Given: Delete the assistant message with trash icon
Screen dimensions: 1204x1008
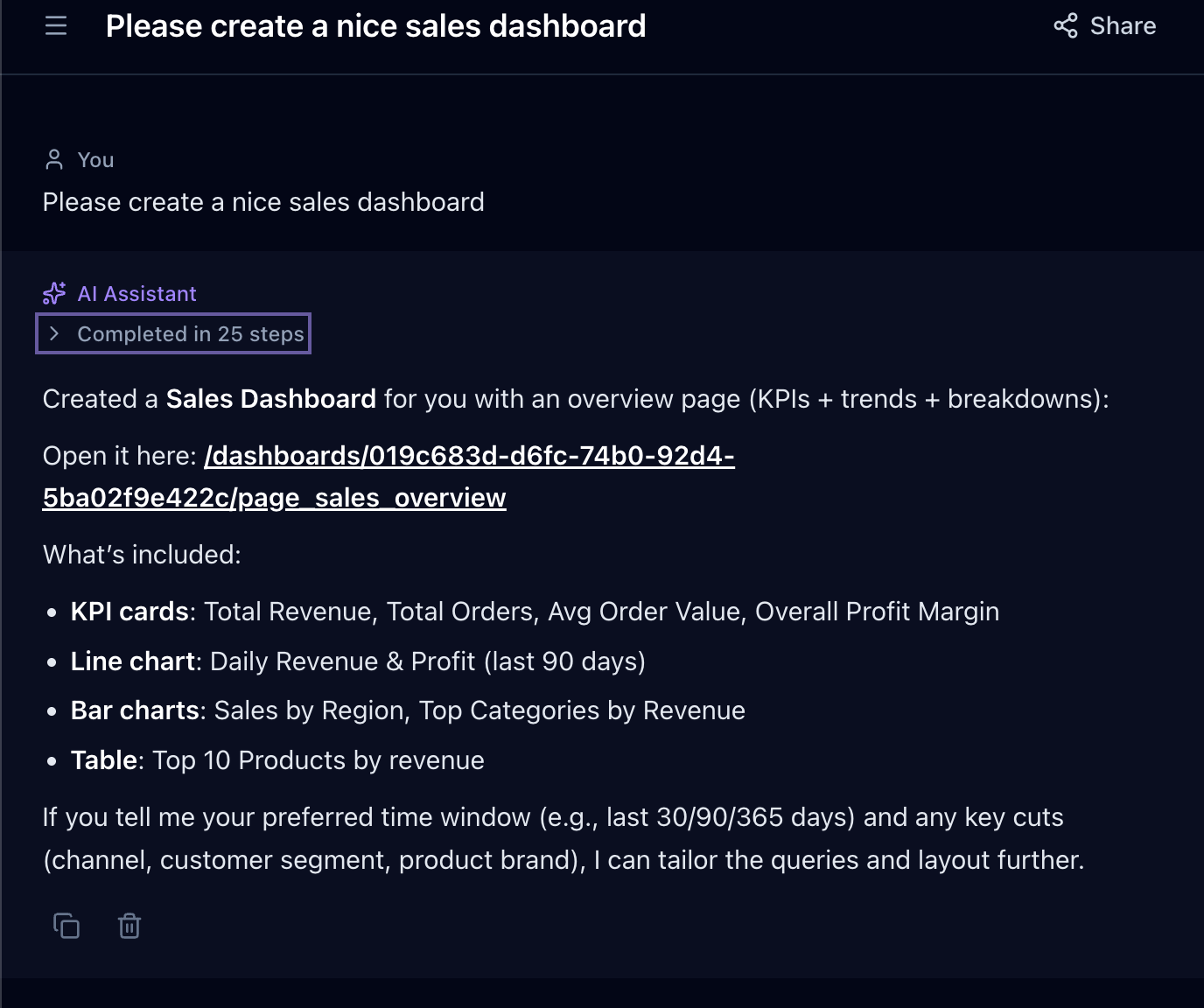Looking at the screenshot, I should [129, 926].
